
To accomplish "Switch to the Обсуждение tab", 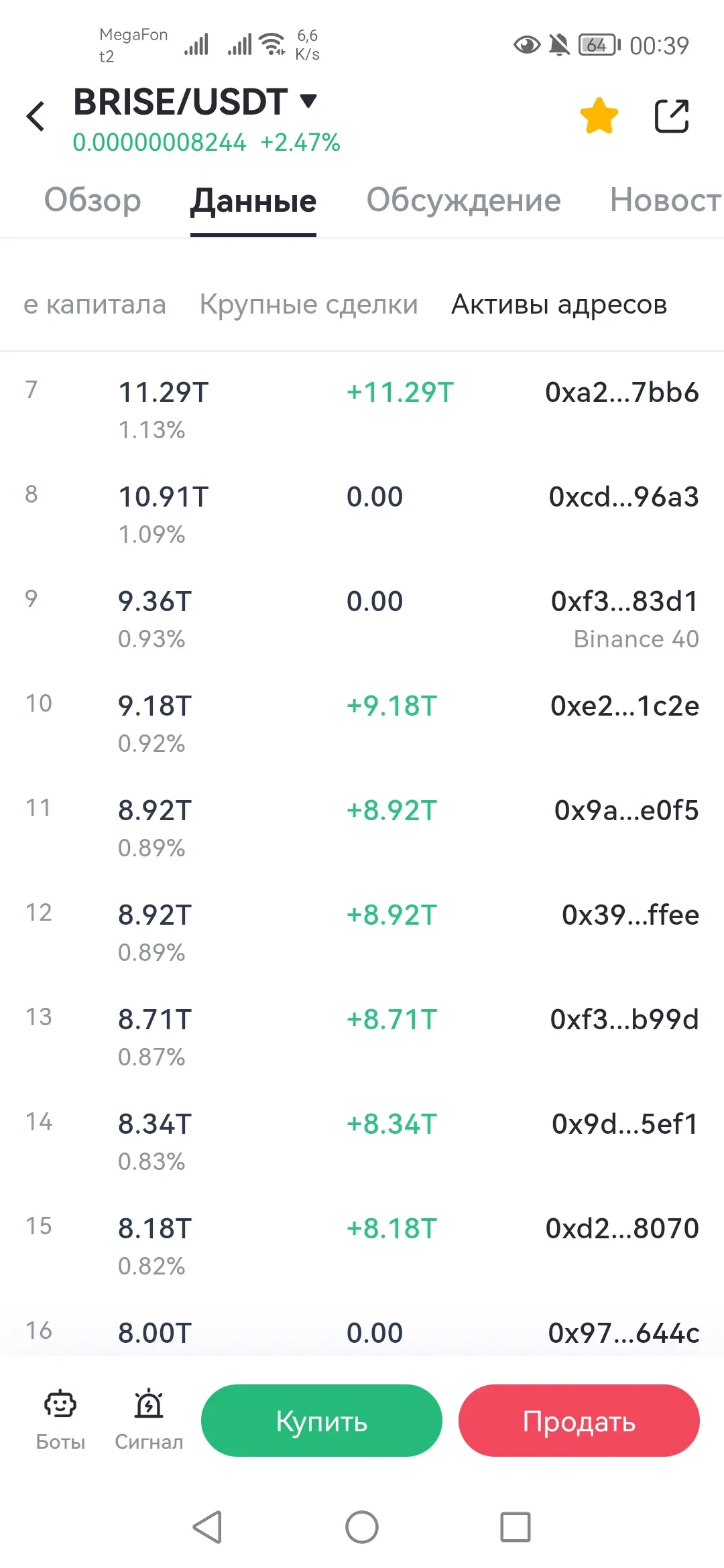I will pos(463,200).
